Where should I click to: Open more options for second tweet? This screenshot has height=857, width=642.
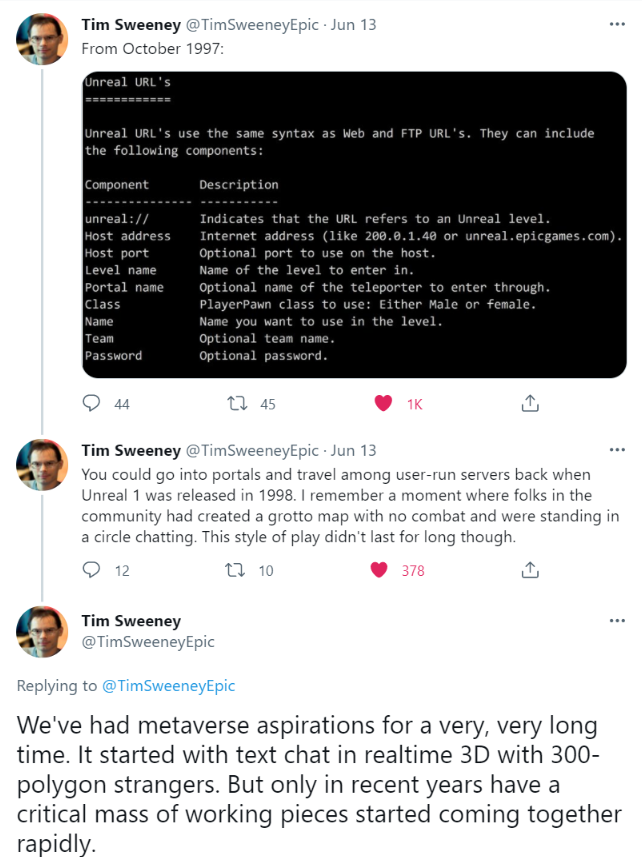[617, 450]
